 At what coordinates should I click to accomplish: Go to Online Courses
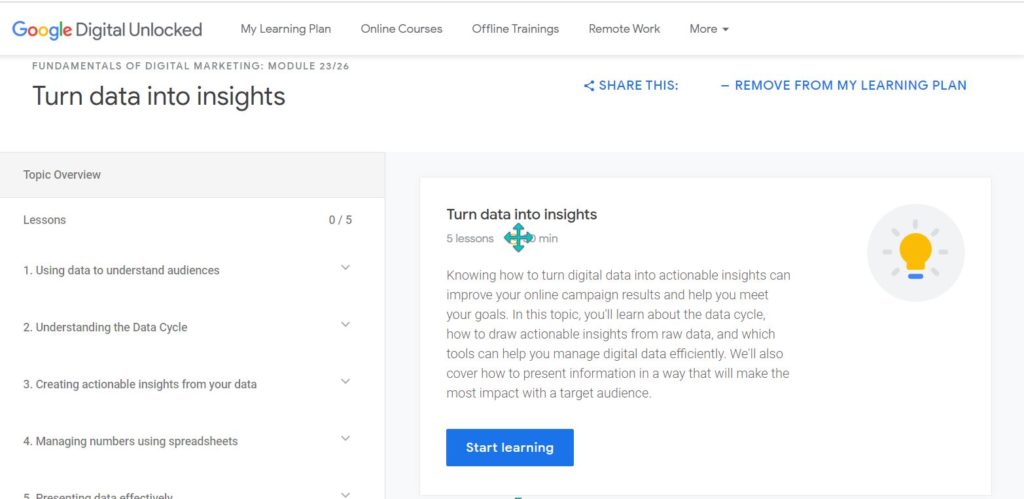(401, 29)
